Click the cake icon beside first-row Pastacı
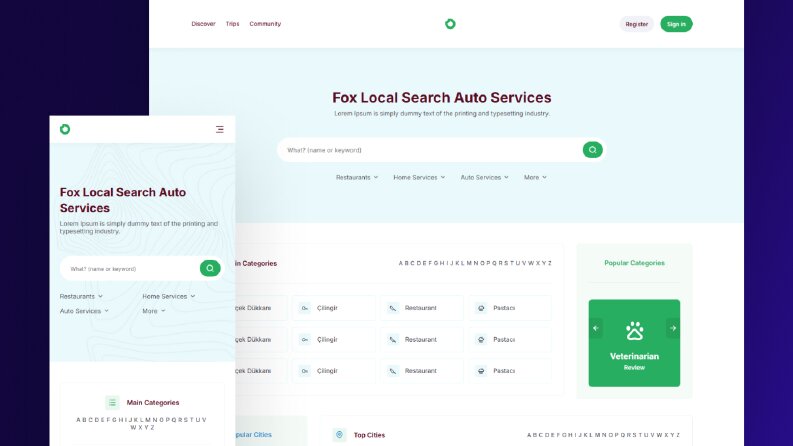793x446 pixels. coord(481,308)
